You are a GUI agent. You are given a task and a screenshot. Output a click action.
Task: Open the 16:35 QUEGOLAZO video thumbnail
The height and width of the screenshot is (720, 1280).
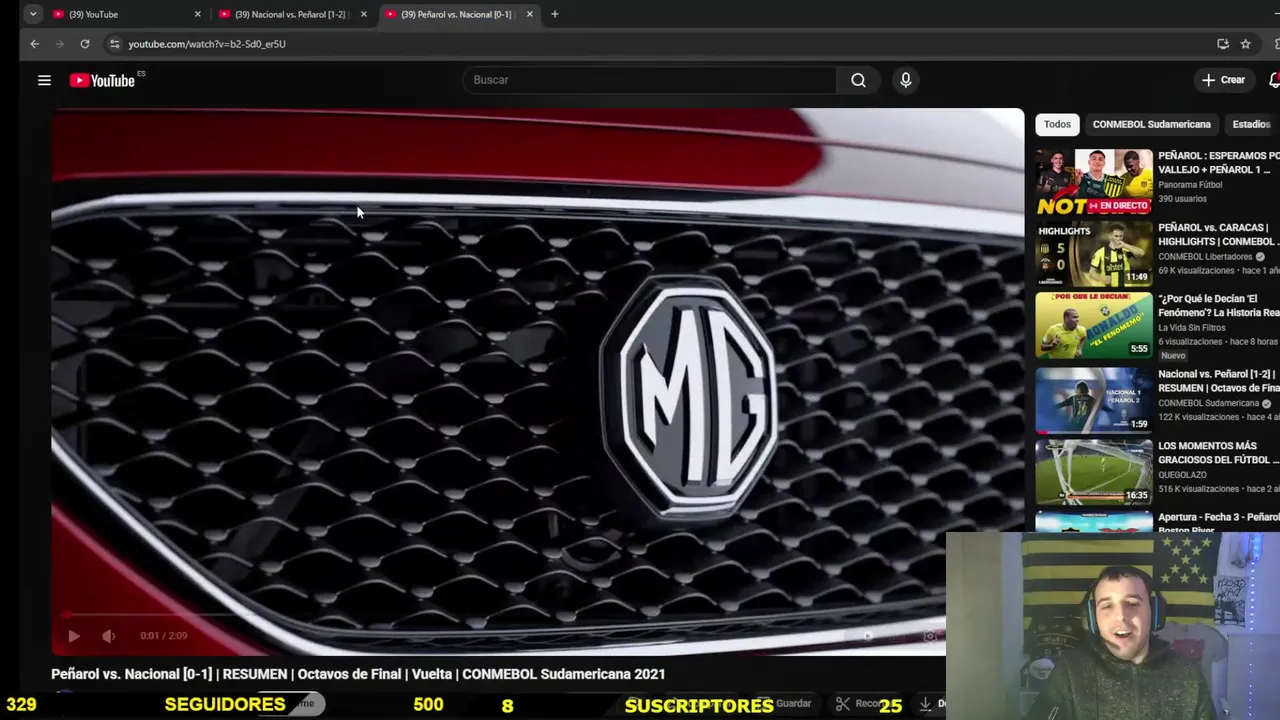coord(1094,472)
